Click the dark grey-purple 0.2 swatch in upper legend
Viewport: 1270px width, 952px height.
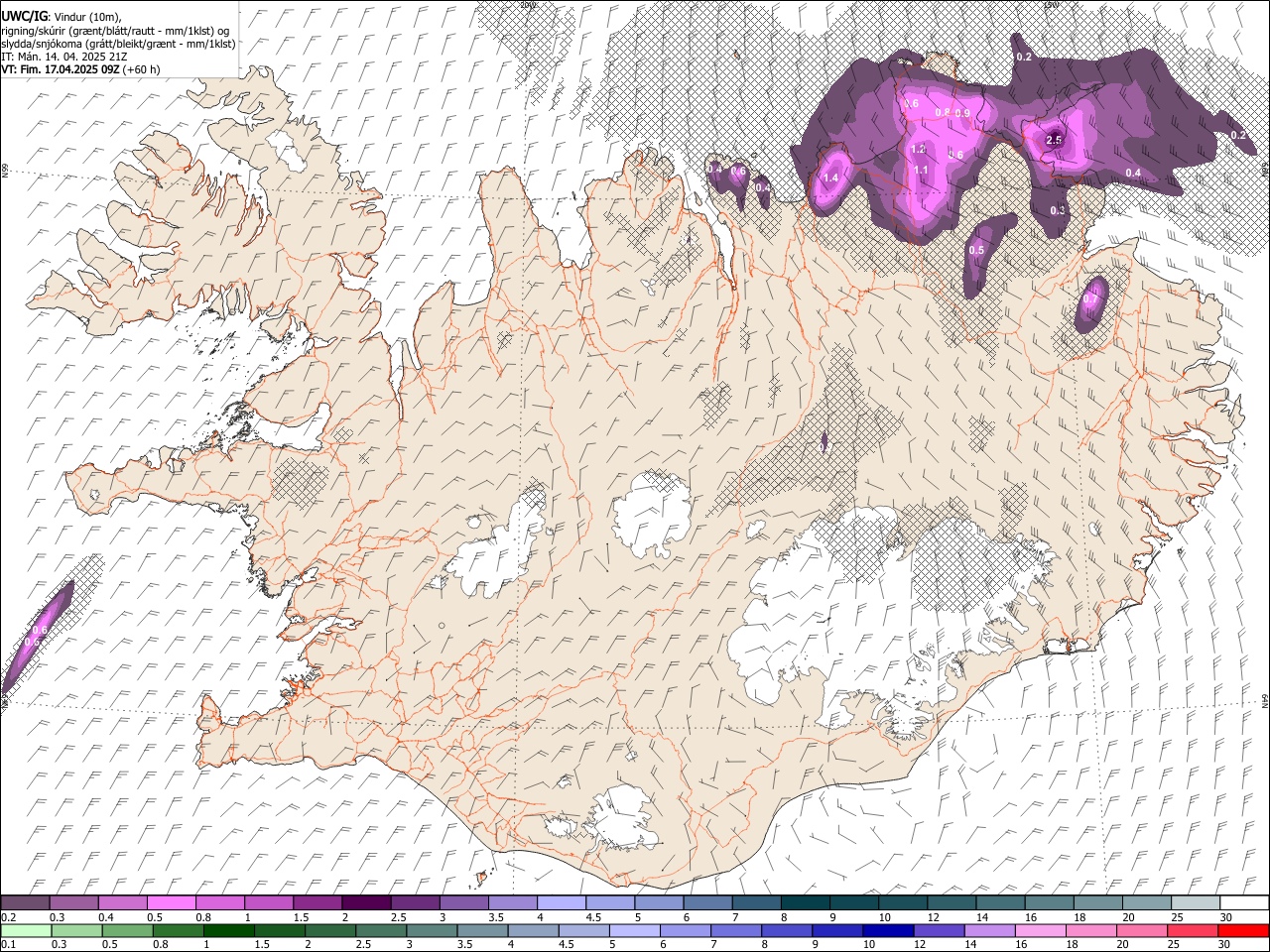[x=26, y=903]
